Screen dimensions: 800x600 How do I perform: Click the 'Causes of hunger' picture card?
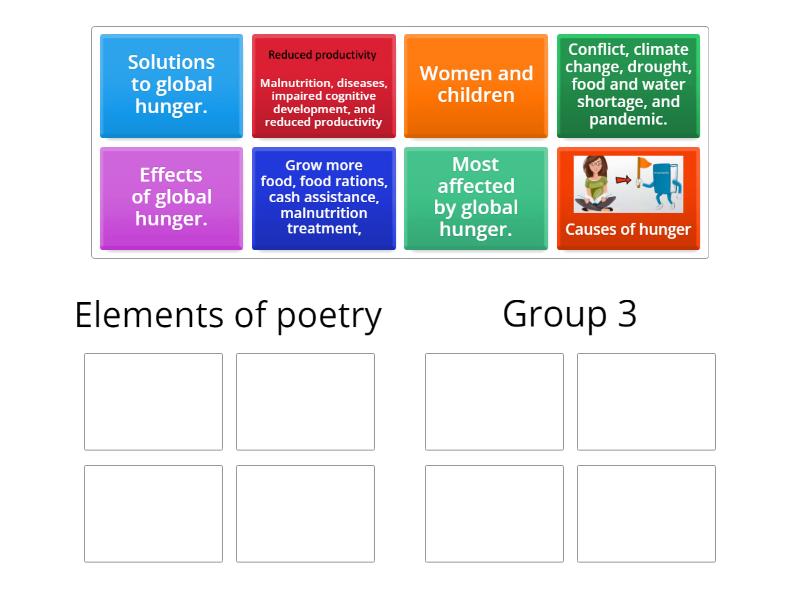[628, 198]
